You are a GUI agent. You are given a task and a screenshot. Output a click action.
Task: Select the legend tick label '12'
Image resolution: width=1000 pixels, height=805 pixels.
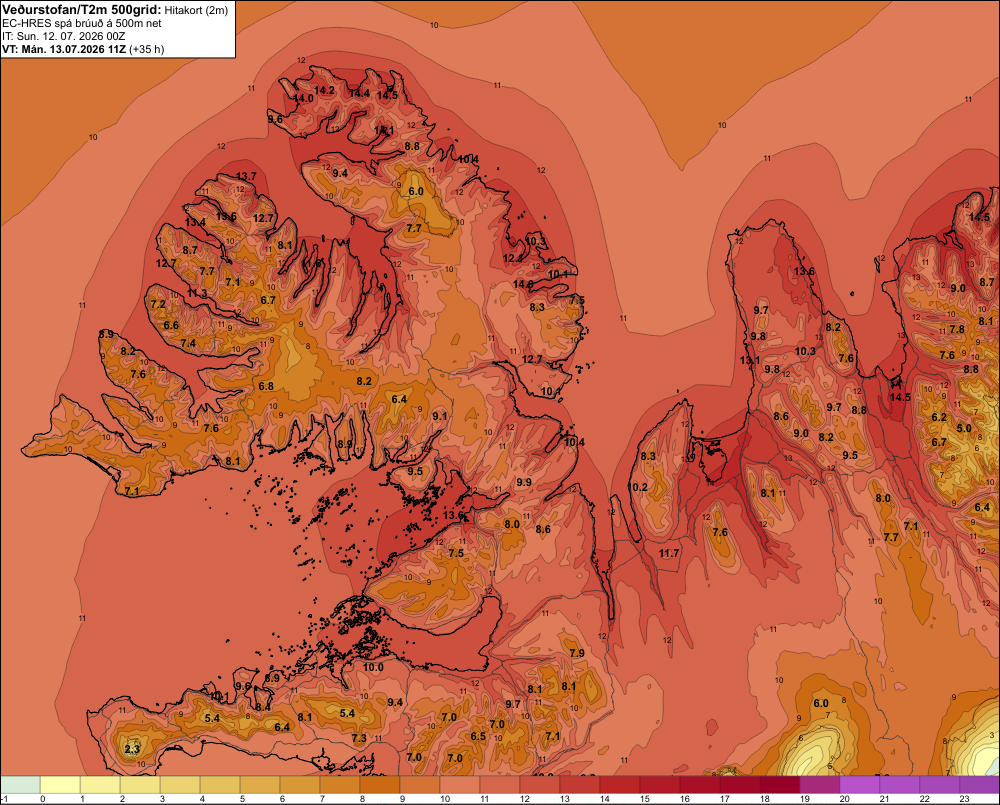click(x=525, y=799)
